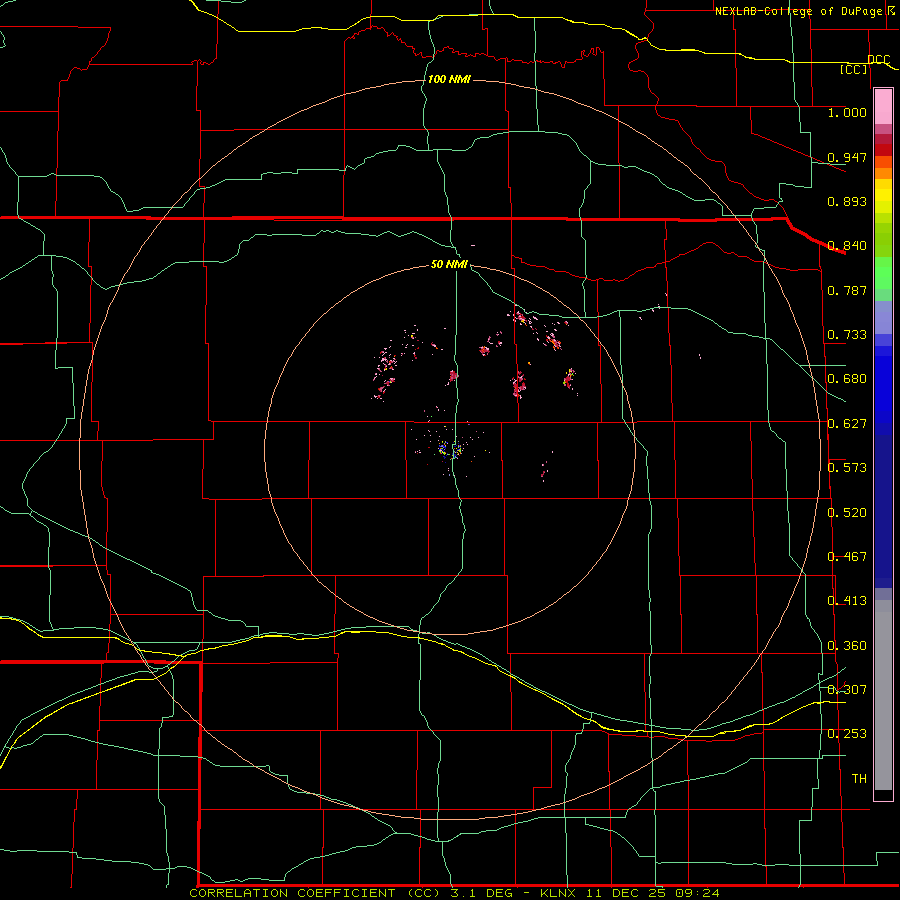The image size is (900, 900).
Task: Pick the gray segment of the color bar
Action: click(883, 695)
